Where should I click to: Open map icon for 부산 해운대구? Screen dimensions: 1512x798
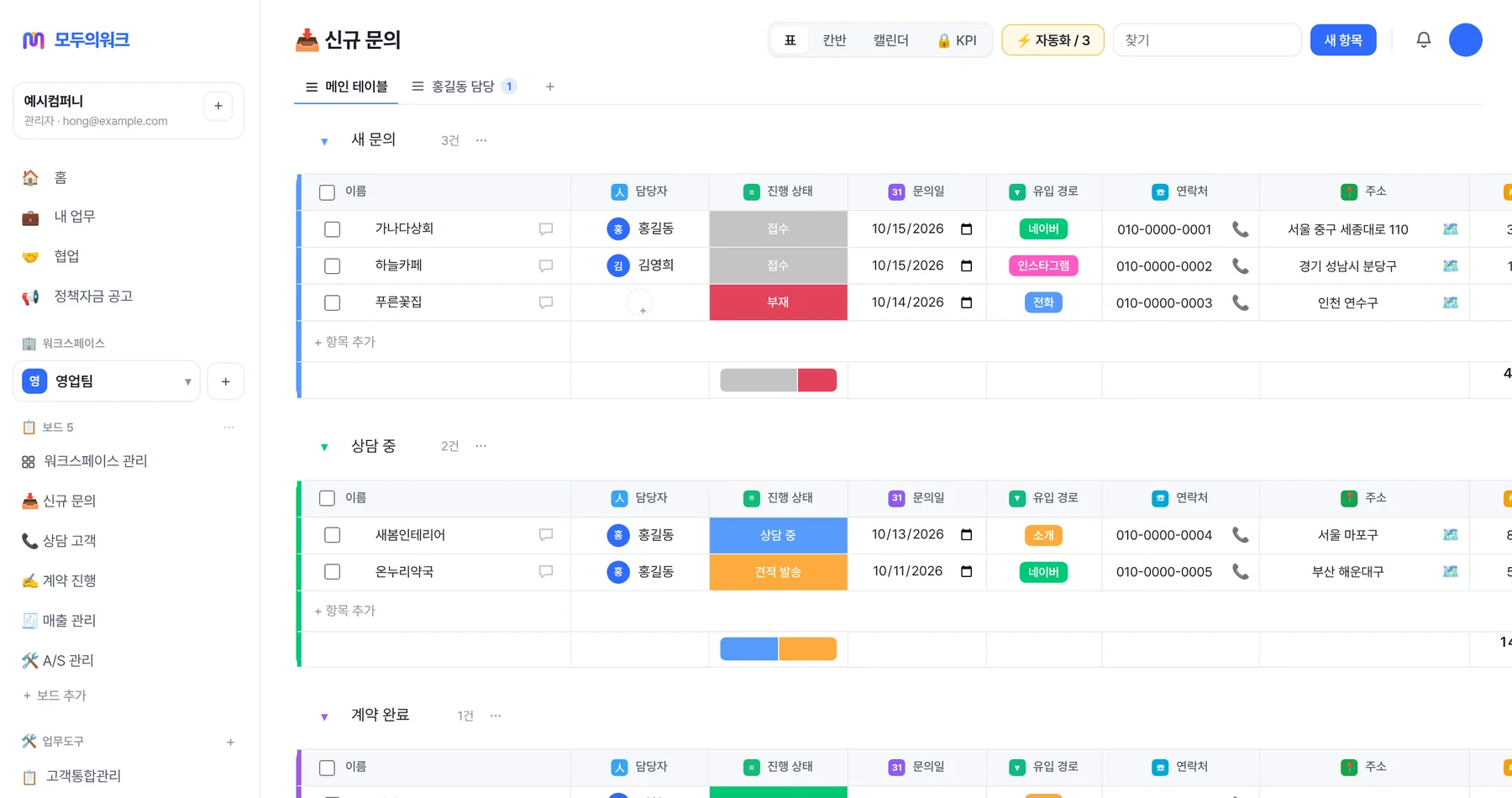pyautogui.click(x=1450, y=571)
